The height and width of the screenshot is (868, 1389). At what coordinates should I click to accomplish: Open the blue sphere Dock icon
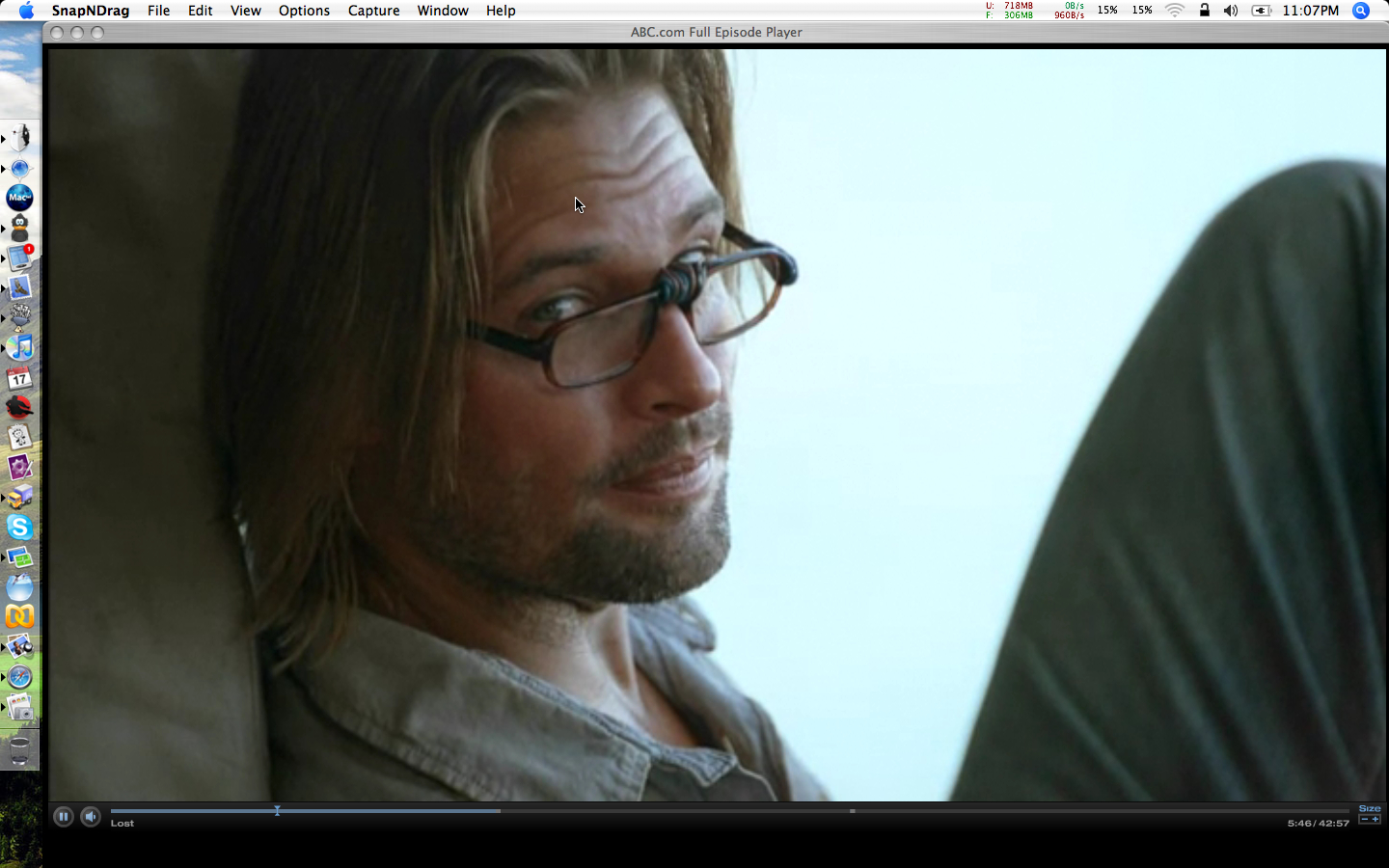tap(19, 586)
